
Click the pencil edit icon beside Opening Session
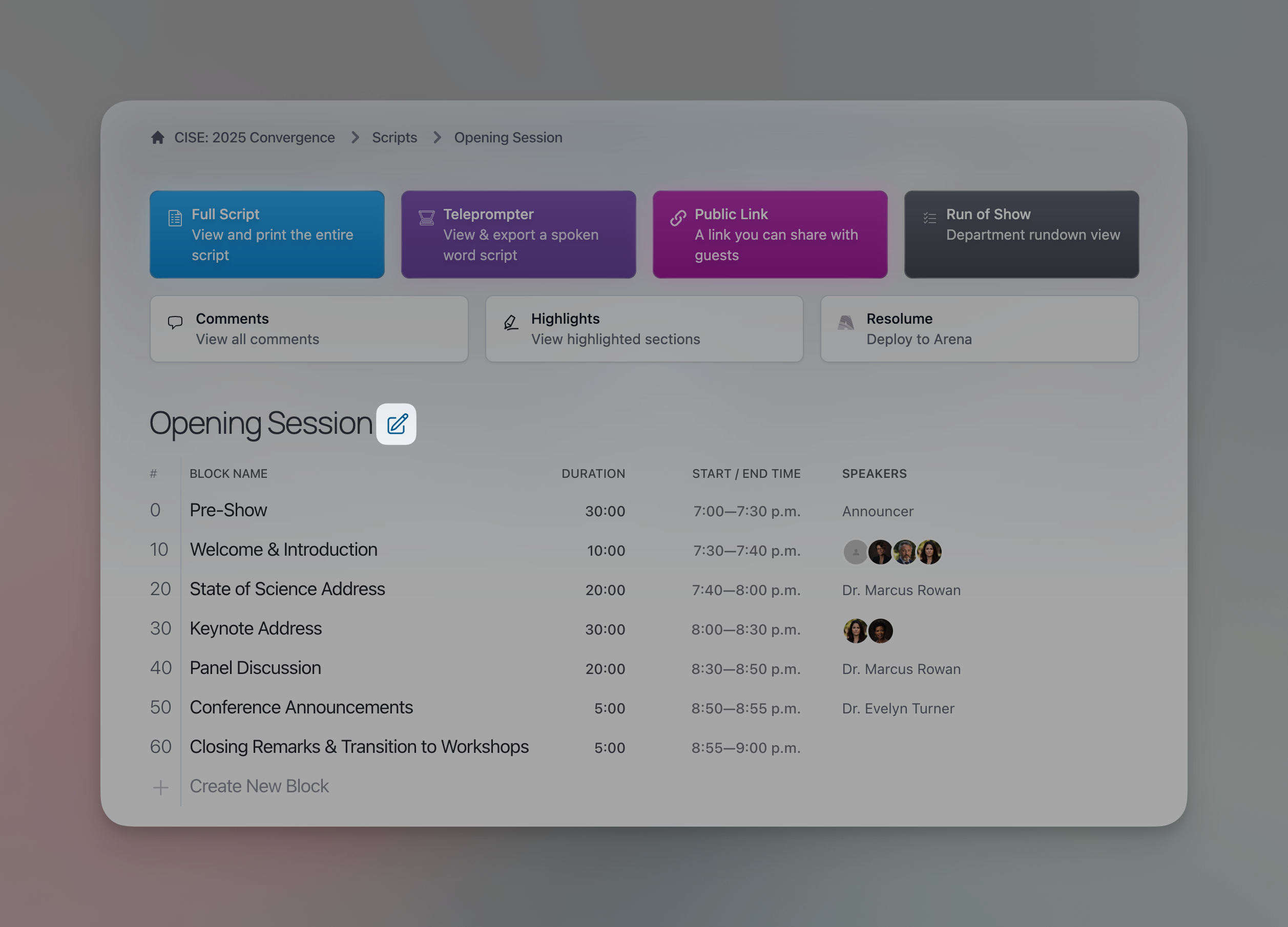click(x=397, y=424)
